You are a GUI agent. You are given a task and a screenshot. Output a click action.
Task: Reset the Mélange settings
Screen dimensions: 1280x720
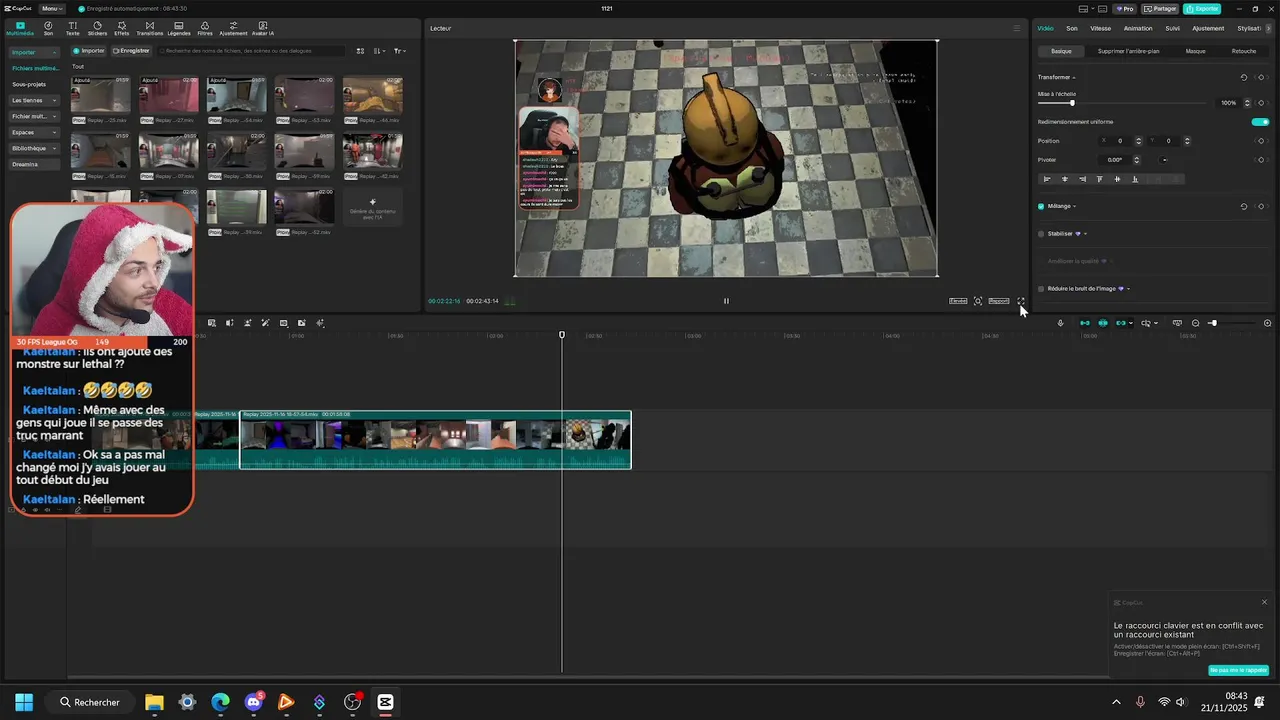coord(1244,206)
